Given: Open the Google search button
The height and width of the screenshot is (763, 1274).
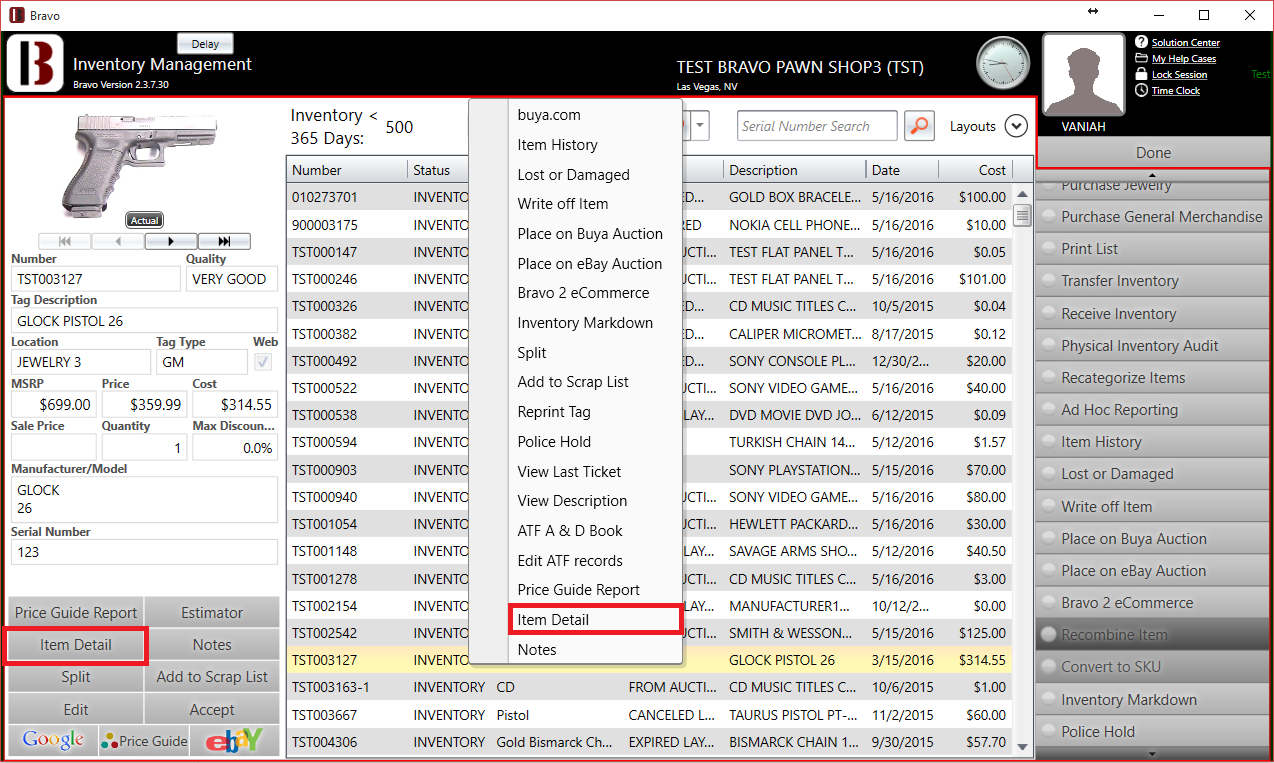Looking at the screenshot, I should pyautogui.click(x=53, y=740).
